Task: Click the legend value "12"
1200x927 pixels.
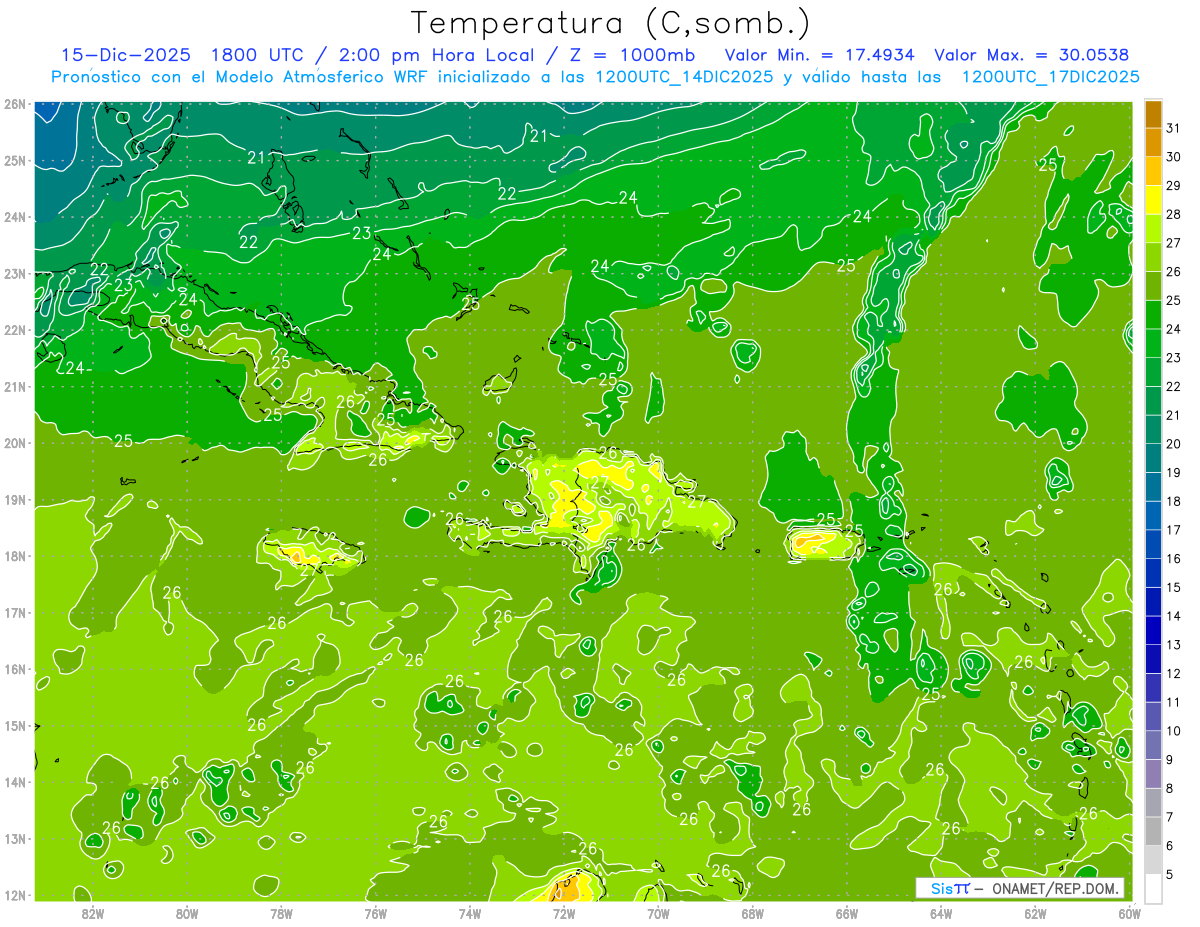Action: tap(1173, 673)
